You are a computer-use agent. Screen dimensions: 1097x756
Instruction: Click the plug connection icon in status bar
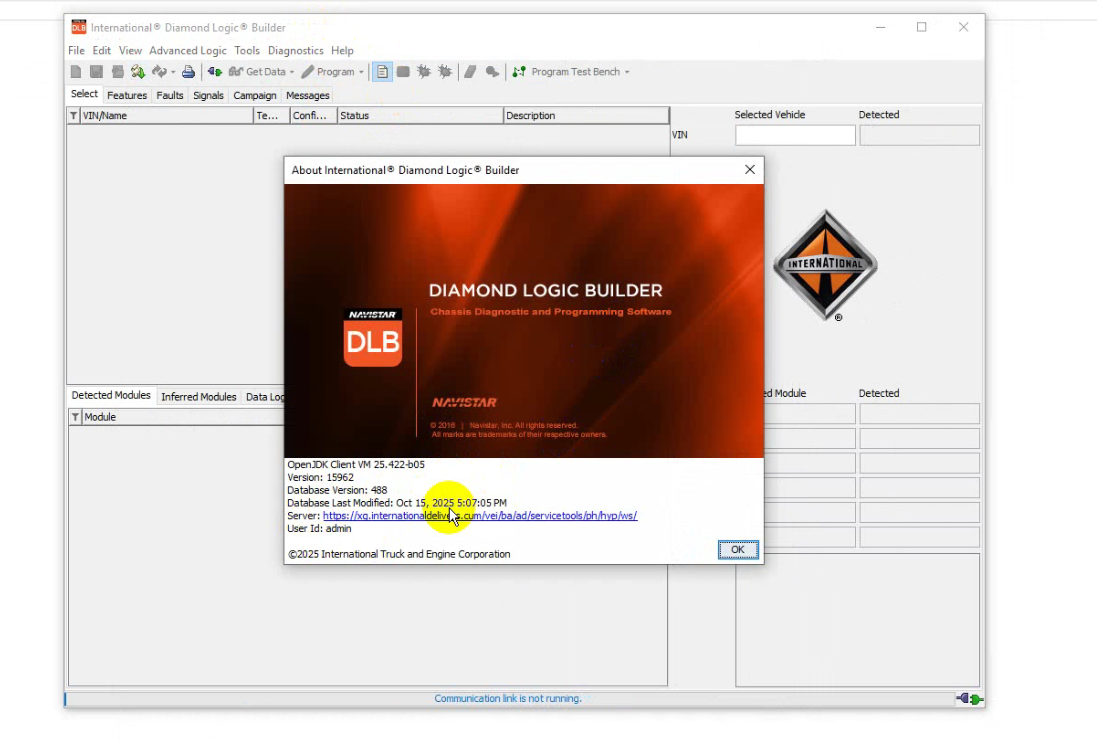click(968, 699)
